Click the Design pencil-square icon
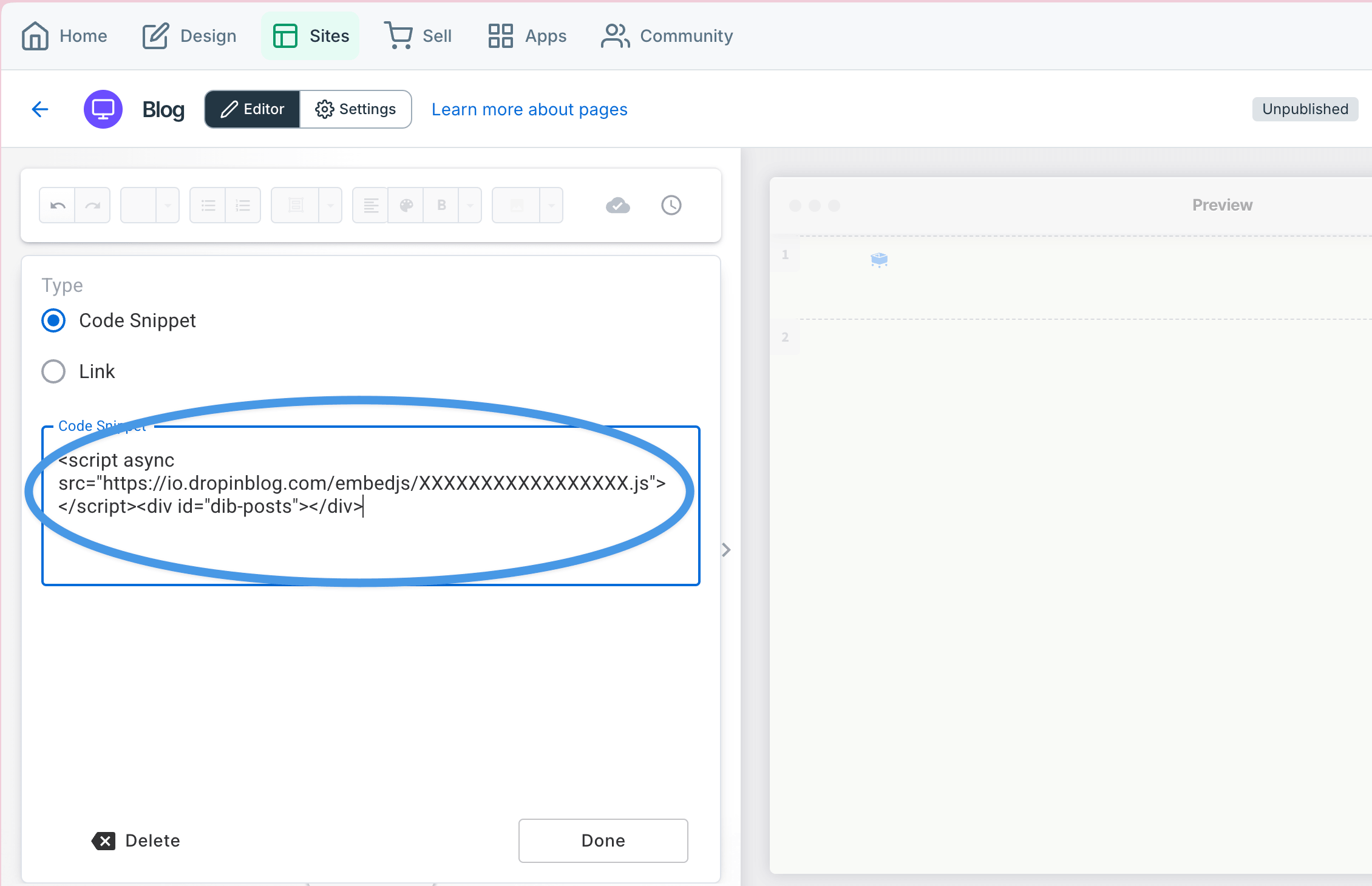The image size is (1372, 886). coord(155,36)
